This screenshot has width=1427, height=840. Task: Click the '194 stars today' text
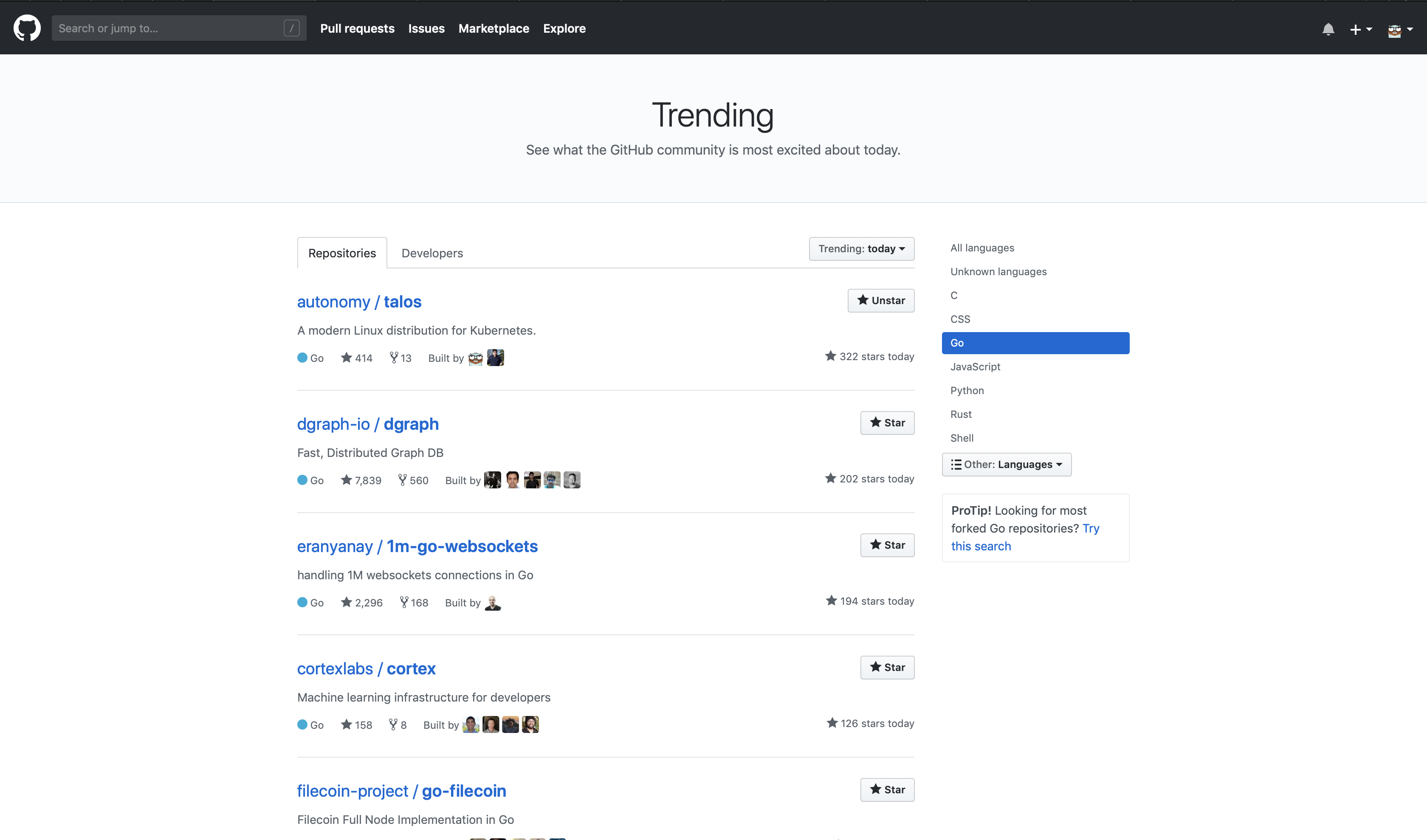click(870, 600)
